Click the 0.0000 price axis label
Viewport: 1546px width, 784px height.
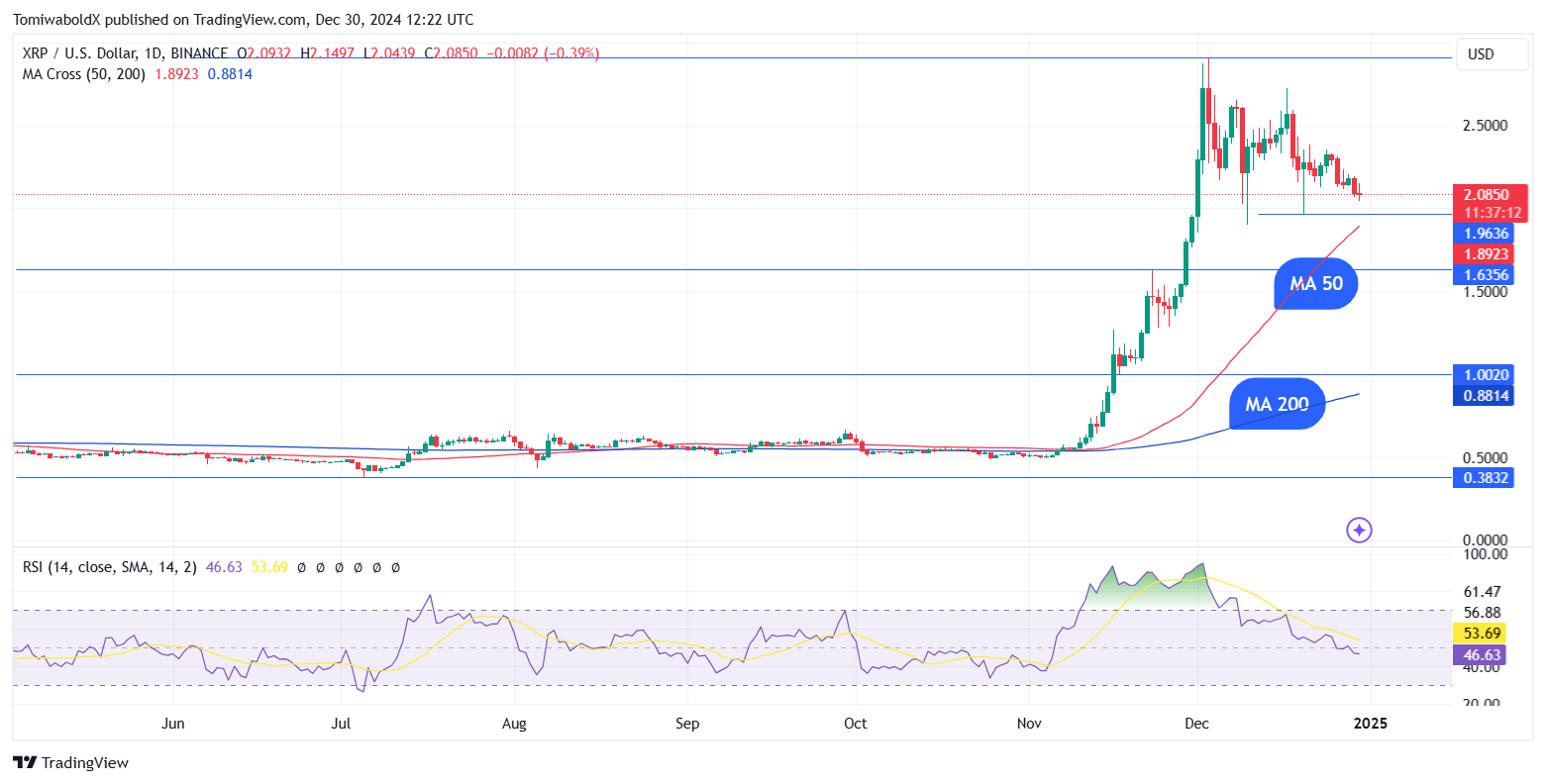pos(1486,541)
